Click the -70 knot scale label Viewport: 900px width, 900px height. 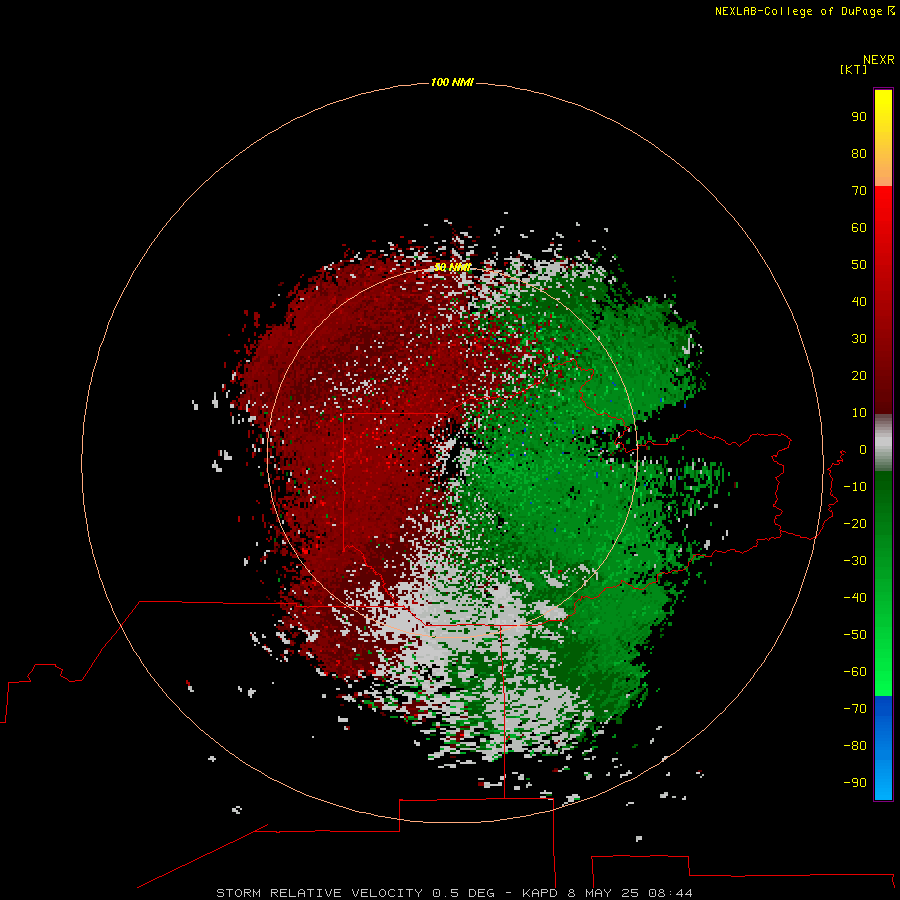[x=855, y=709]
